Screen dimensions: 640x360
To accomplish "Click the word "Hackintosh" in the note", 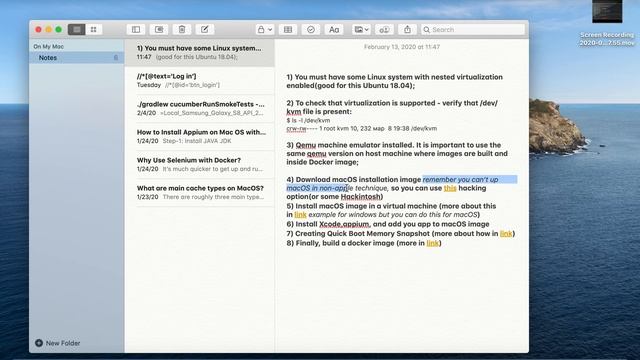I will pyautogui.click(x=360, y=197).
